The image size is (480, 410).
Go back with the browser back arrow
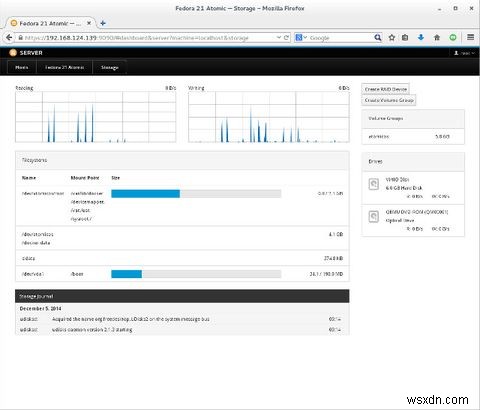(x=9, y=37)
